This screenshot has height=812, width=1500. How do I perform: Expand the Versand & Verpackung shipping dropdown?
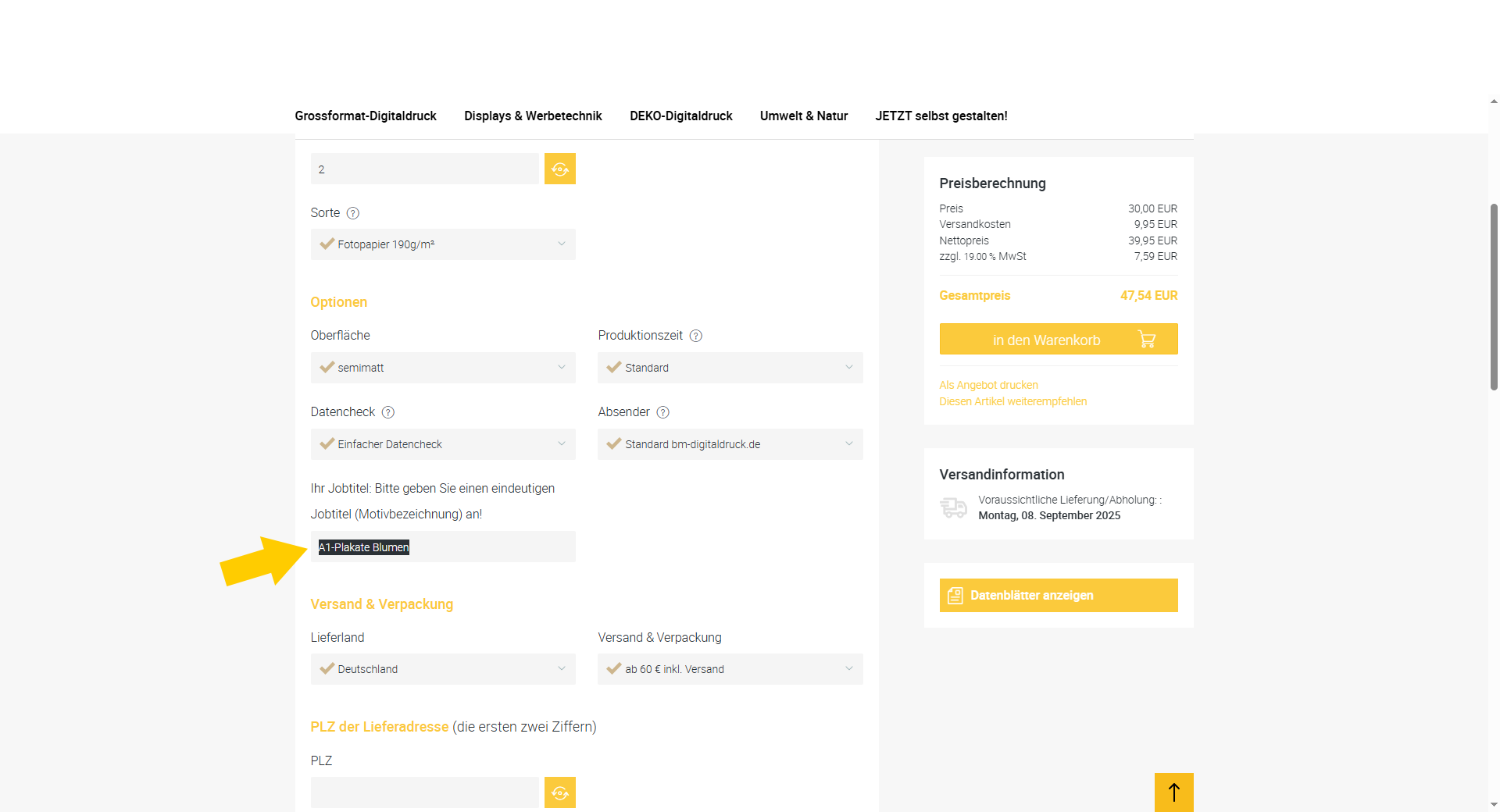tap(730, 669)
